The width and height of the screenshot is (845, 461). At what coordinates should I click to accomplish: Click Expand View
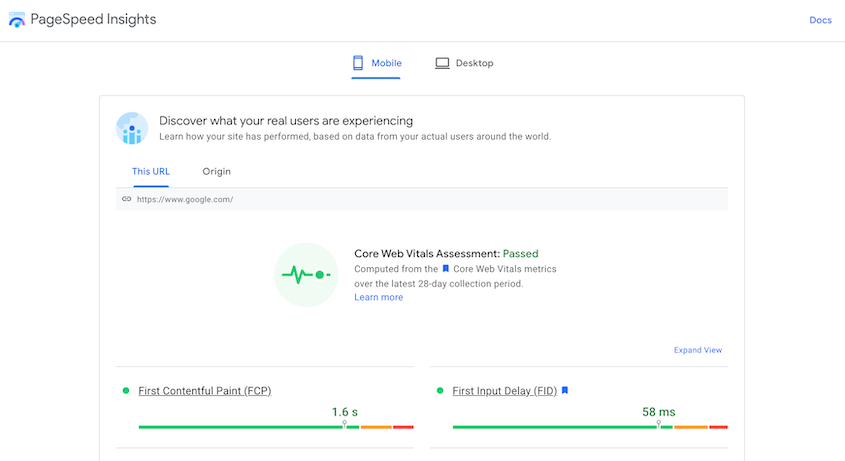[697, 350]
